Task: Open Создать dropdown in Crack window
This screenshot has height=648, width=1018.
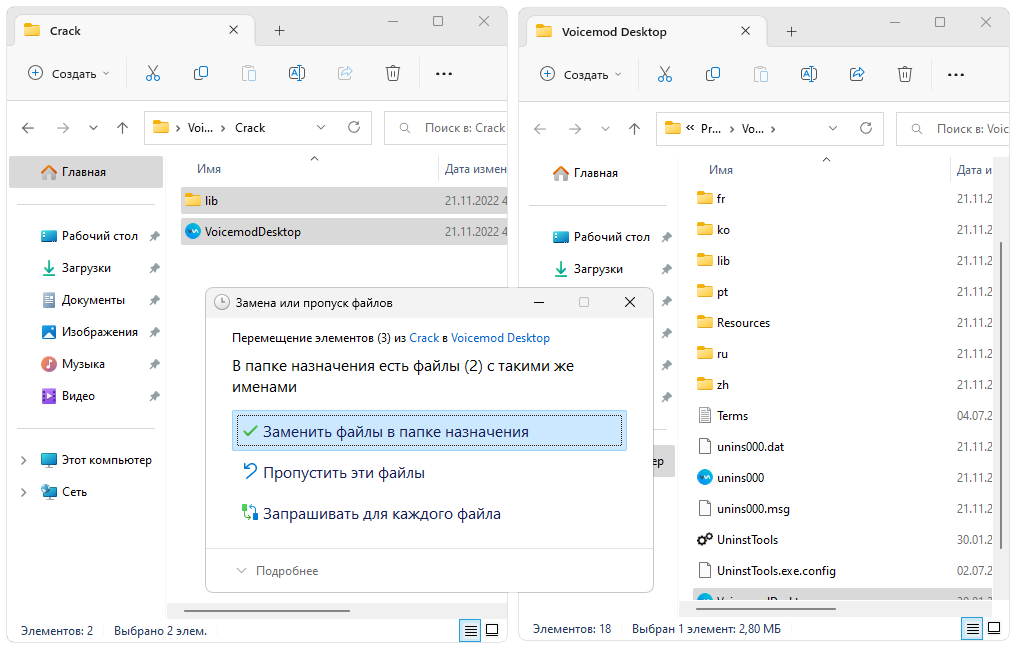Action: [69, 73]
